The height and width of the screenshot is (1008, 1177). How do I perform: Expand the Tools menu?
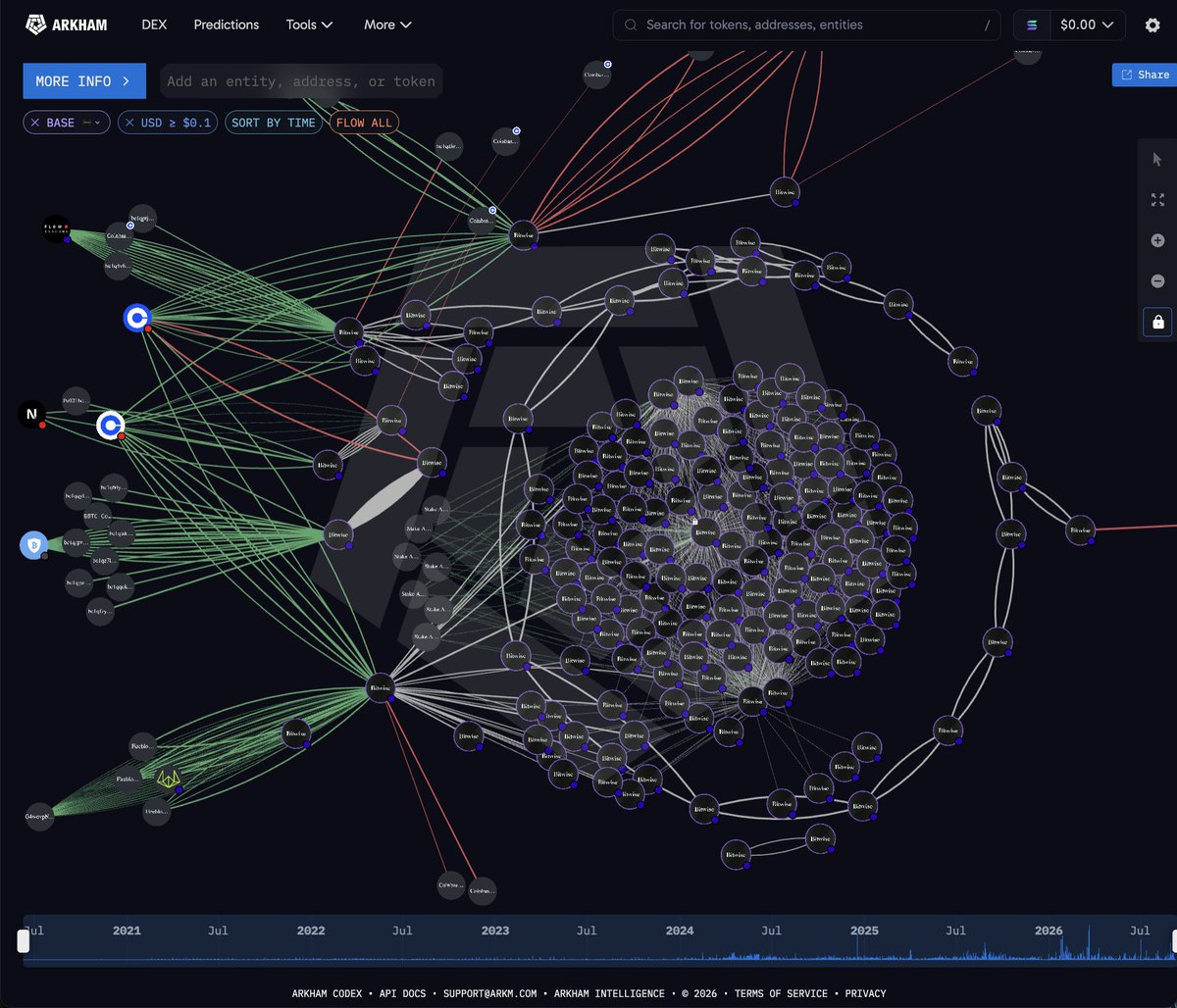click(310, 25)
